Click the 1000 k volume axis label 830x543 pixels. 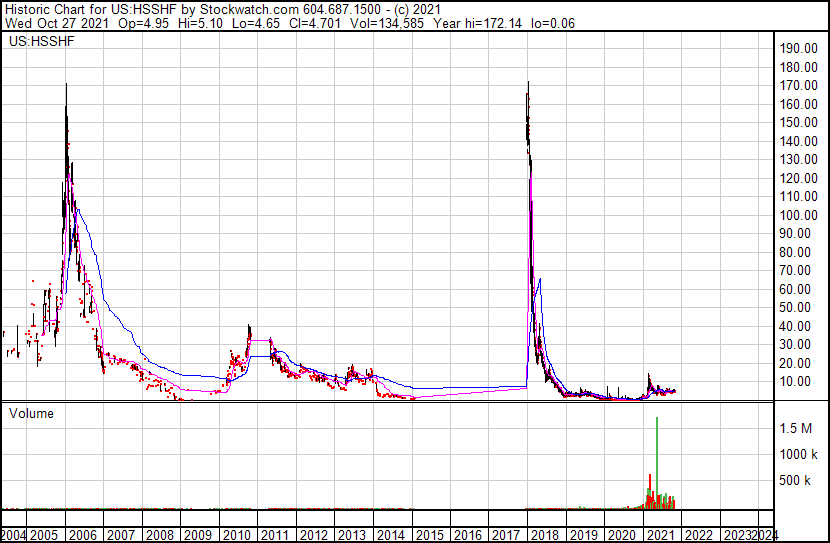(798, 454)
